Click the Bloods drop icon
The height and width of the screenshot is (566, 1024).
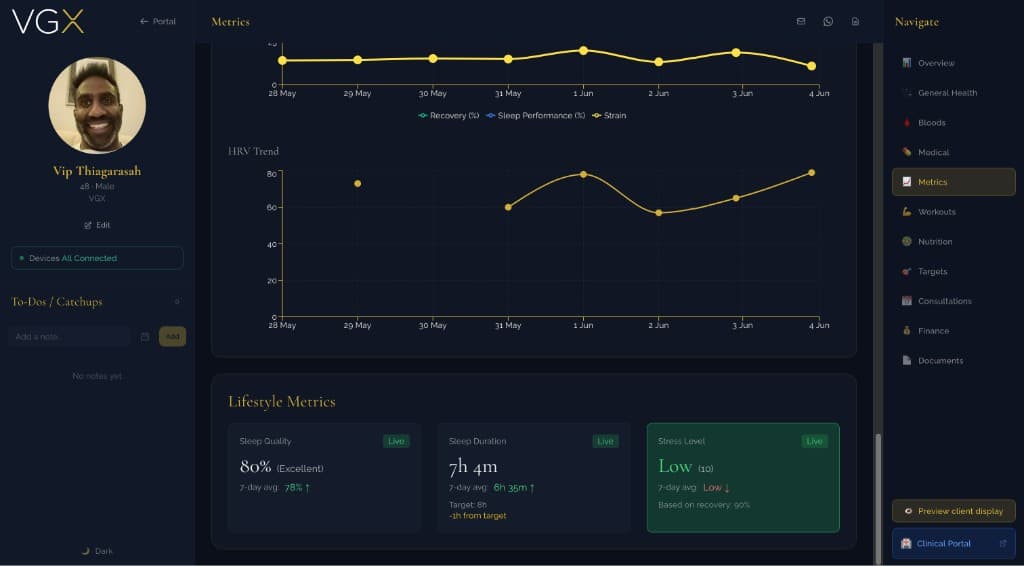tap(906, 122)
